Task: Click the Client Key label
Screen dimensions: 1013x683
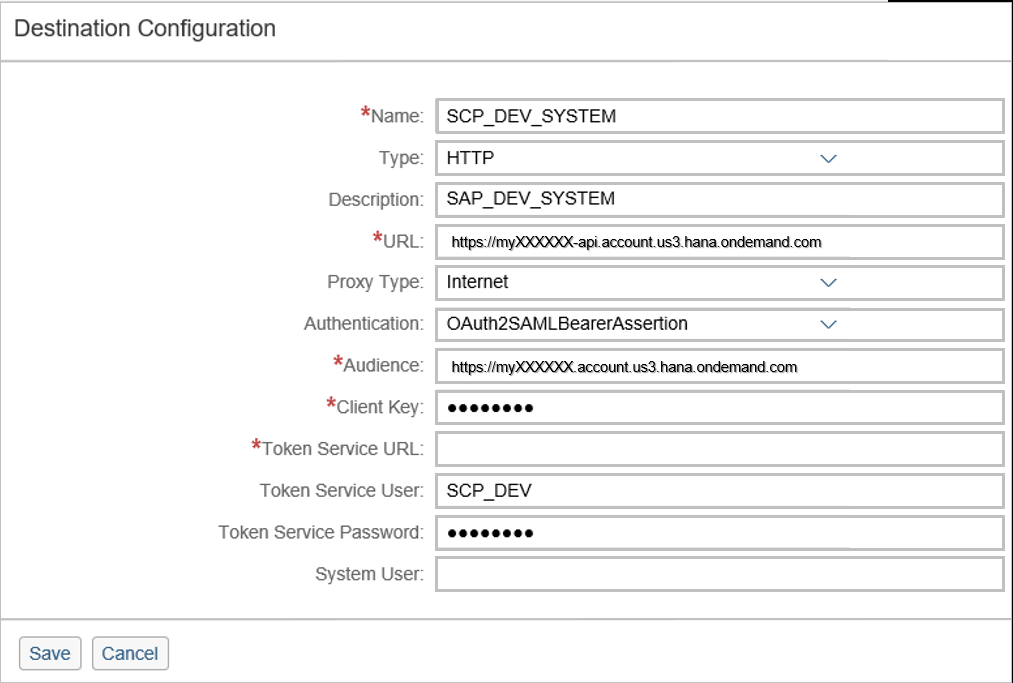Action: (x=380, y=406)
